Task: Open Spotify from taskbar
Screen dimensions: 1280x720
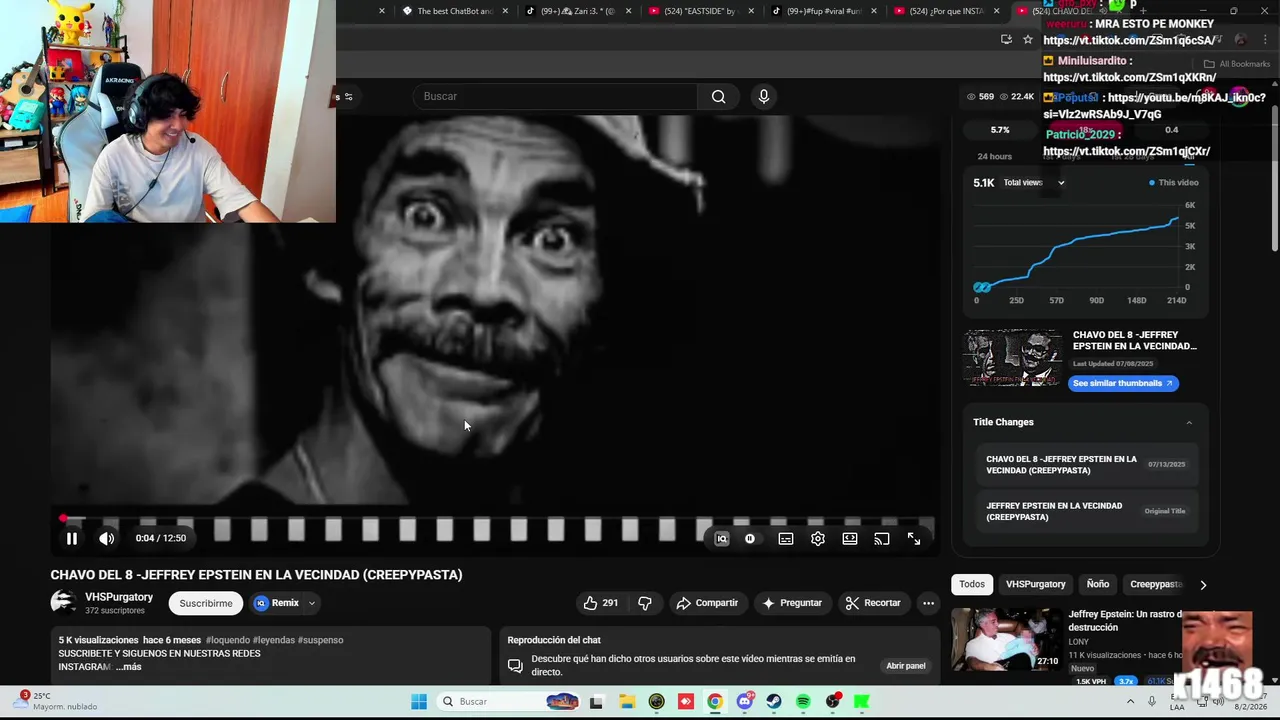Action: 803,702
